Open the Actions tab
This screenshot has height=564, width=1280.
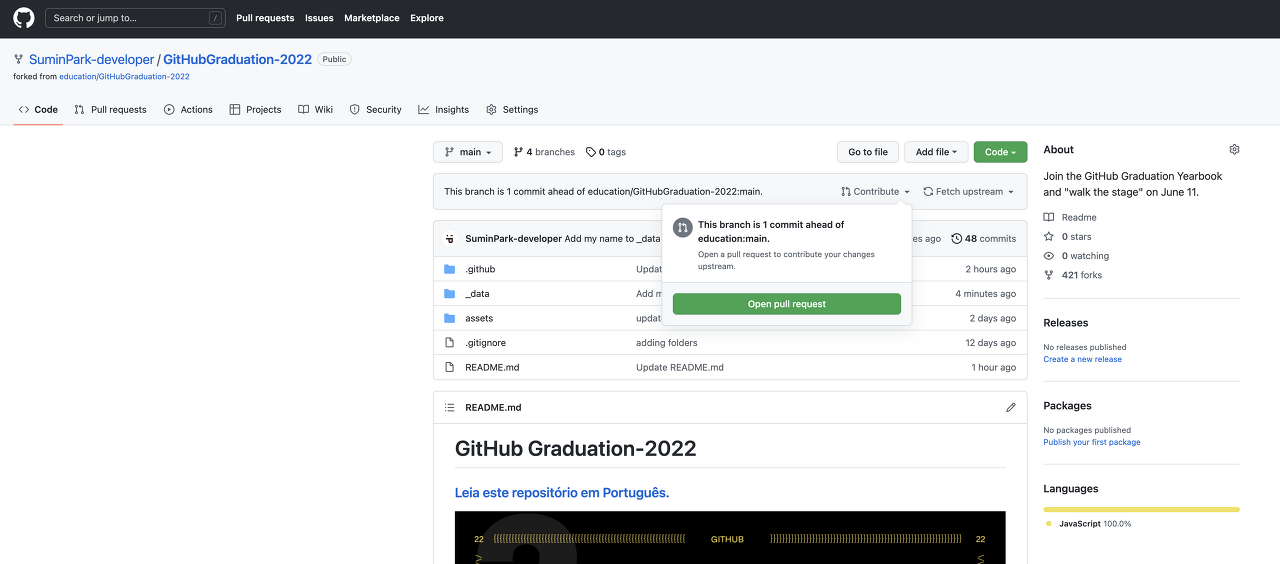tap(188, 110)
